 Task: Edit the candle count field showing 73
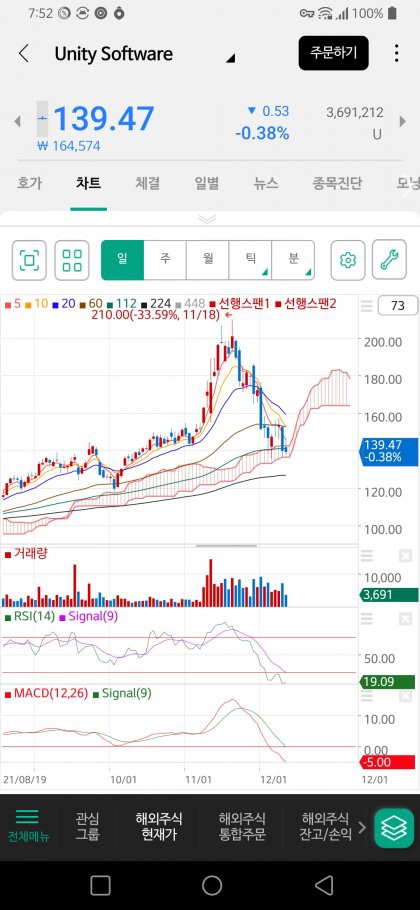tap(397, 305)
